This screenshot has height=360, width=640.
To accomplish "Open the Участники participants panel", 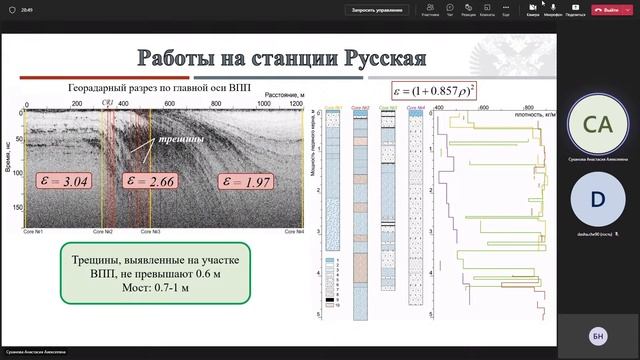I will (430, 10).
